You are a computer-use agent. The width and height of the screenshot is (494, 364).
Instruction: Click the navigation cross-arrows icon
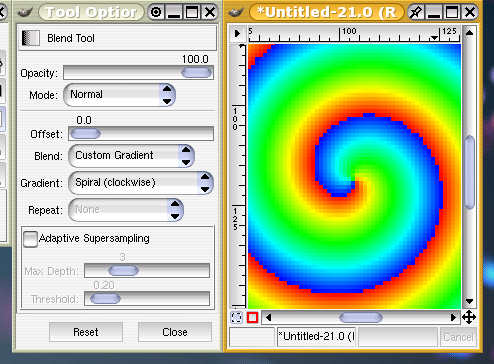(x=469, y=317)
